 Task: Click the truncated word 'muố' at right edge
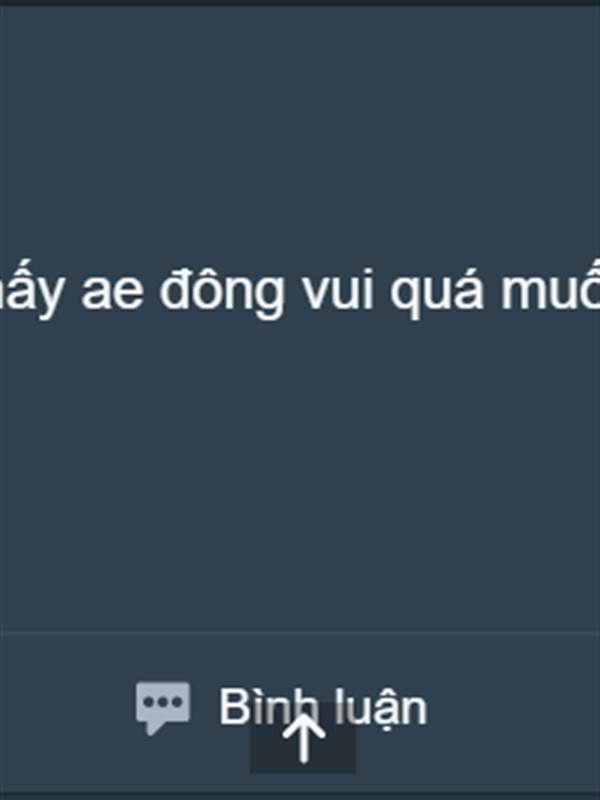tap(550, 291)
